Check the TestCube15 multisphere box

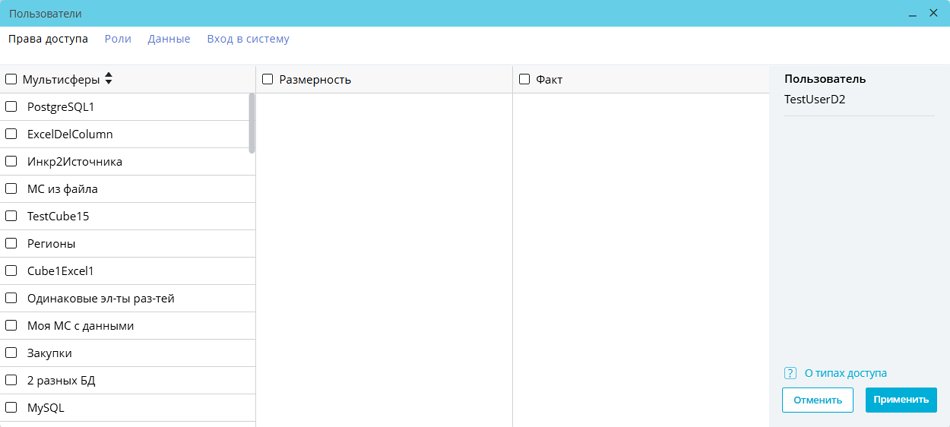12,216
